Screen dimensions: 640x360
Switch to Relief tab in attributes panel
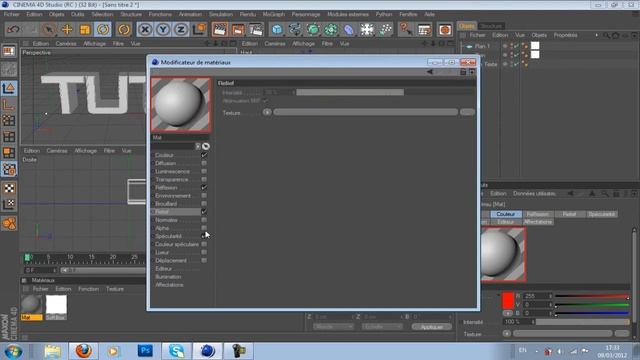click(x=569, y=214)
